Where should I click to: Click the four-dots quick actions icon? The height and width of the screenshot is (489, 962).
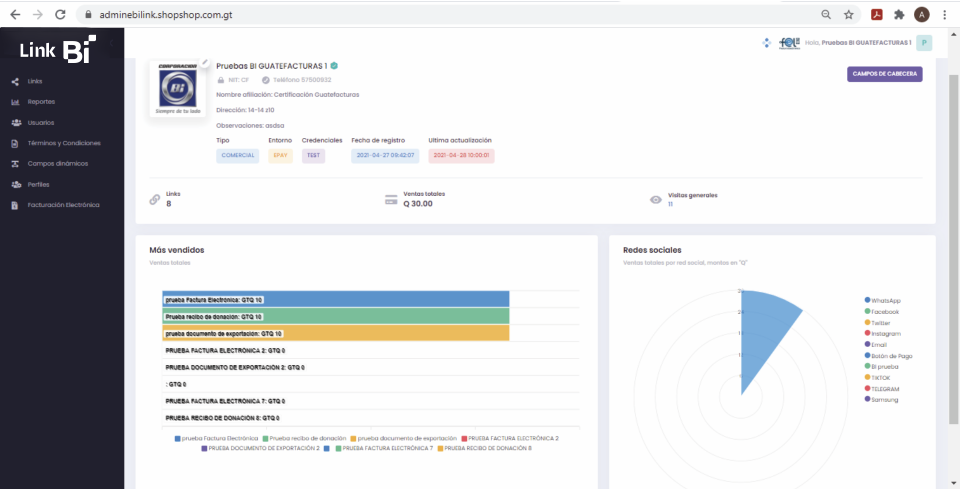coord(766,43)
